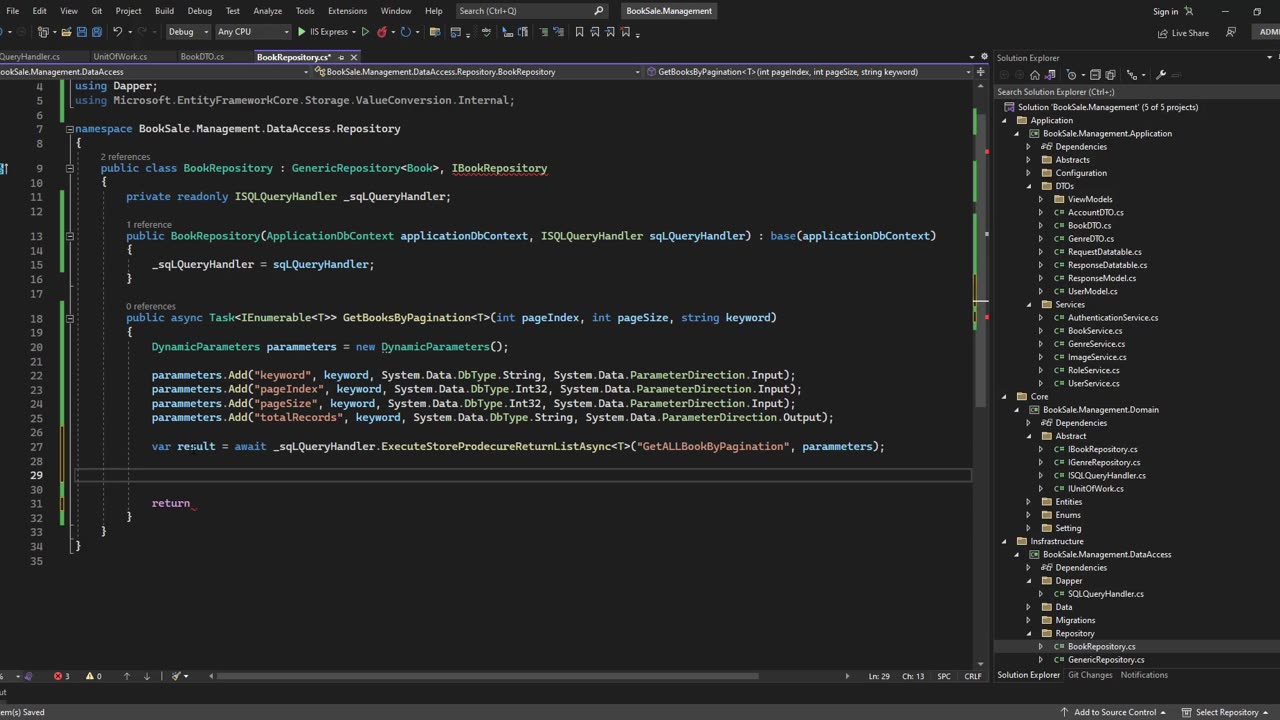Switch views icon in Solution Explorer toolbar
Image resolution: width=1280 pixels, height=720 pixels.
pos(1051,75)
